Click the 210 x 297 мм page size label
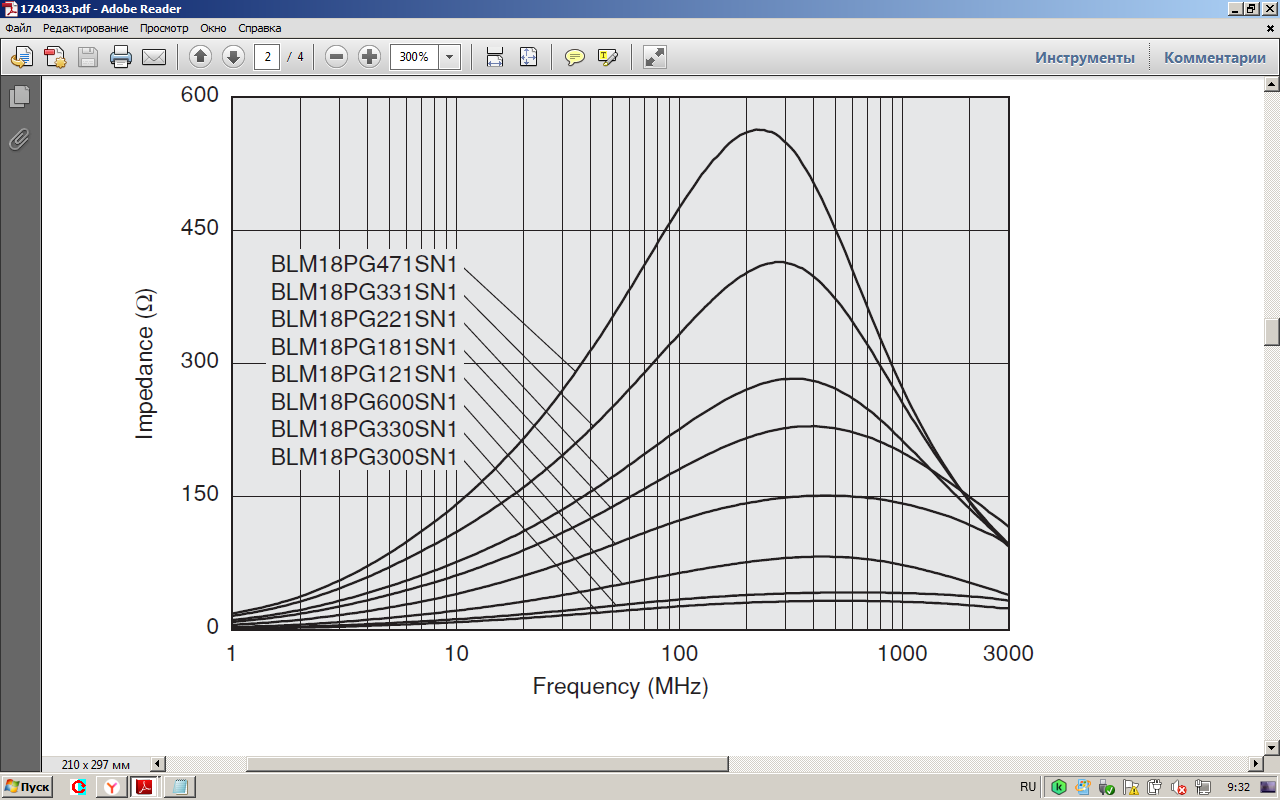Image resolution: width=1280 pixels, height=800 pixels. coord(96,764)
